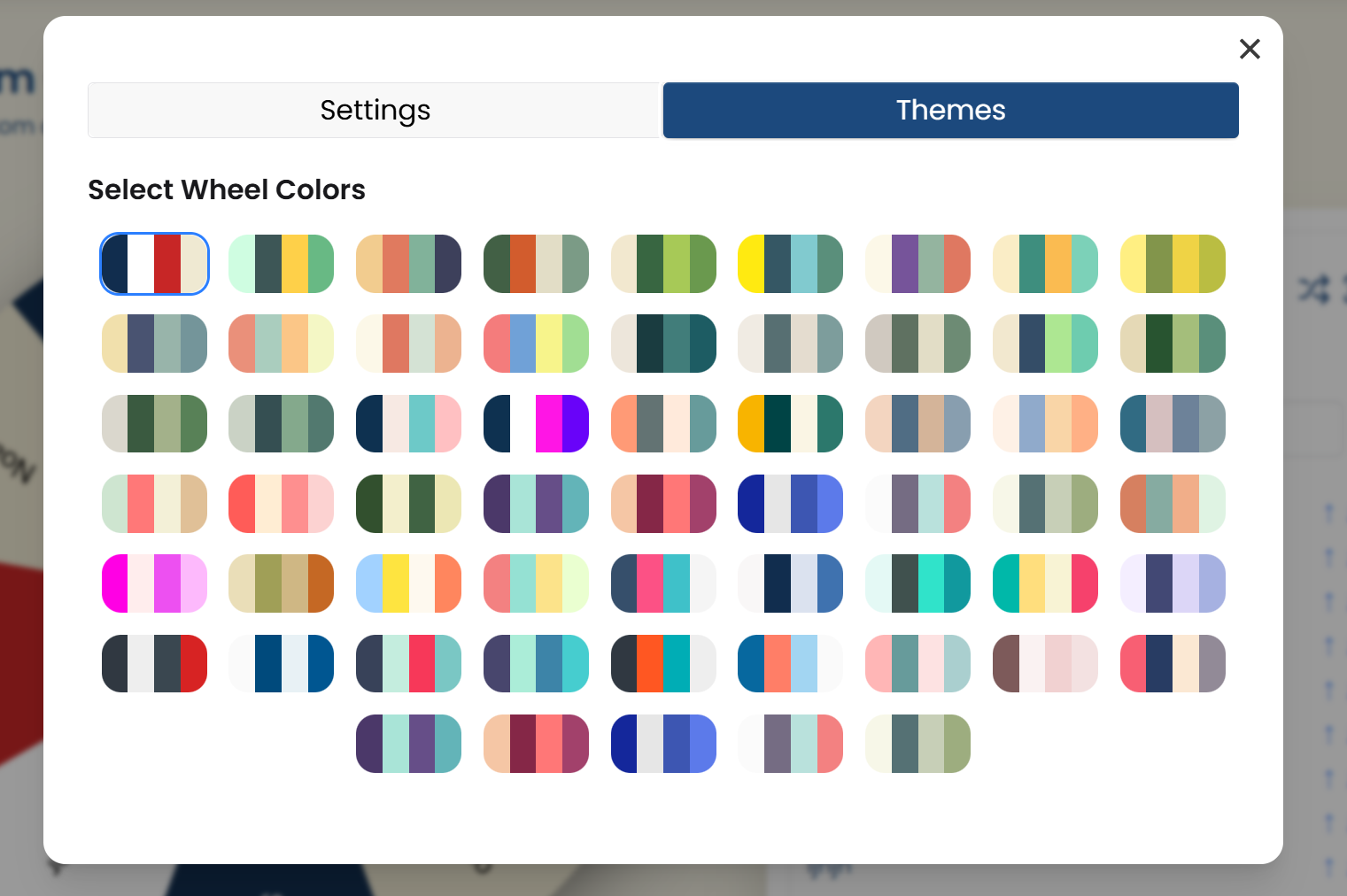Select the coral and crimson theme
This screenshot has height=896, width=1347.
pyautogui.click(x=536, y=744)
